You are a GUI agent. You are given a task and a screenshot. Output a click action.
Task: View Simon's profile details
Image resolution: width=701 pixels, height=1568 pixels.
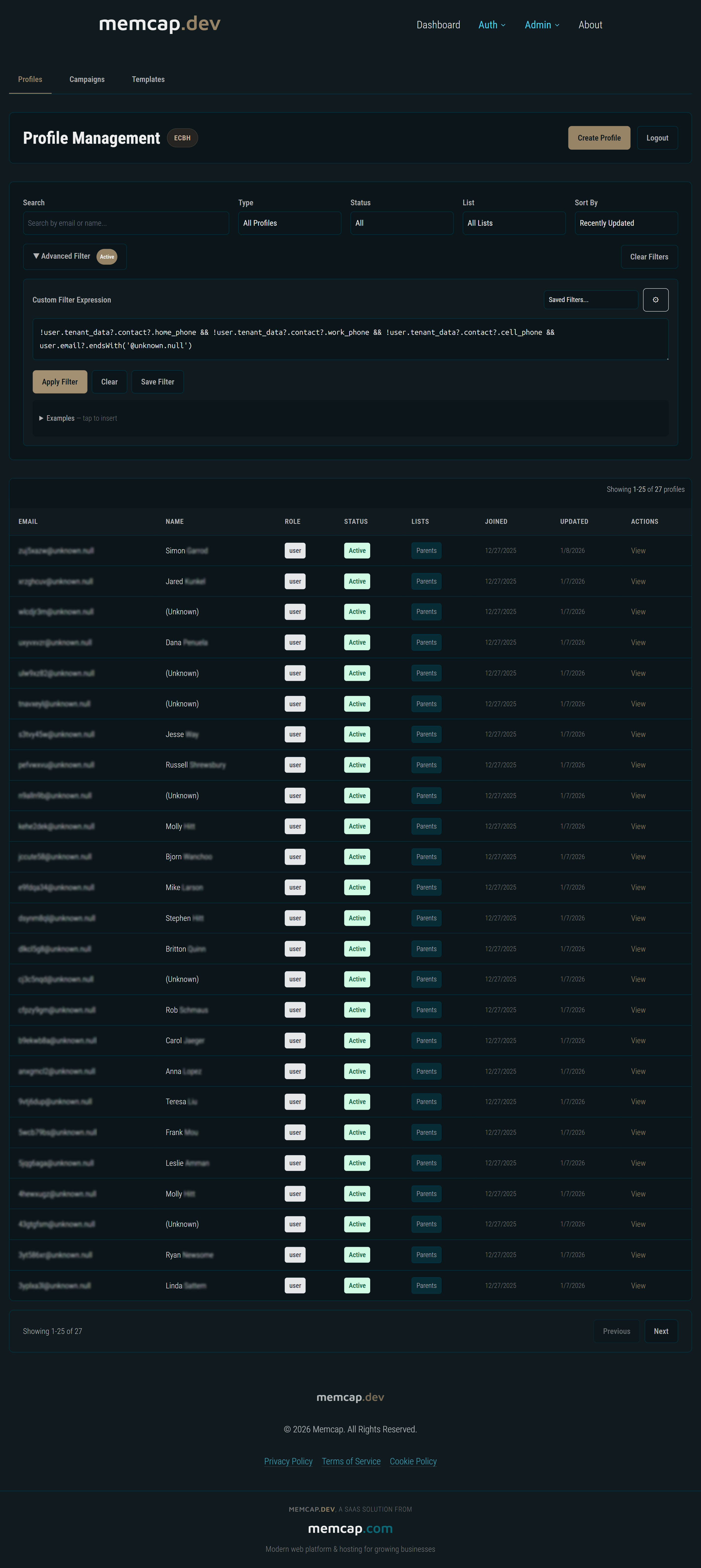click(x=638, y=550)
